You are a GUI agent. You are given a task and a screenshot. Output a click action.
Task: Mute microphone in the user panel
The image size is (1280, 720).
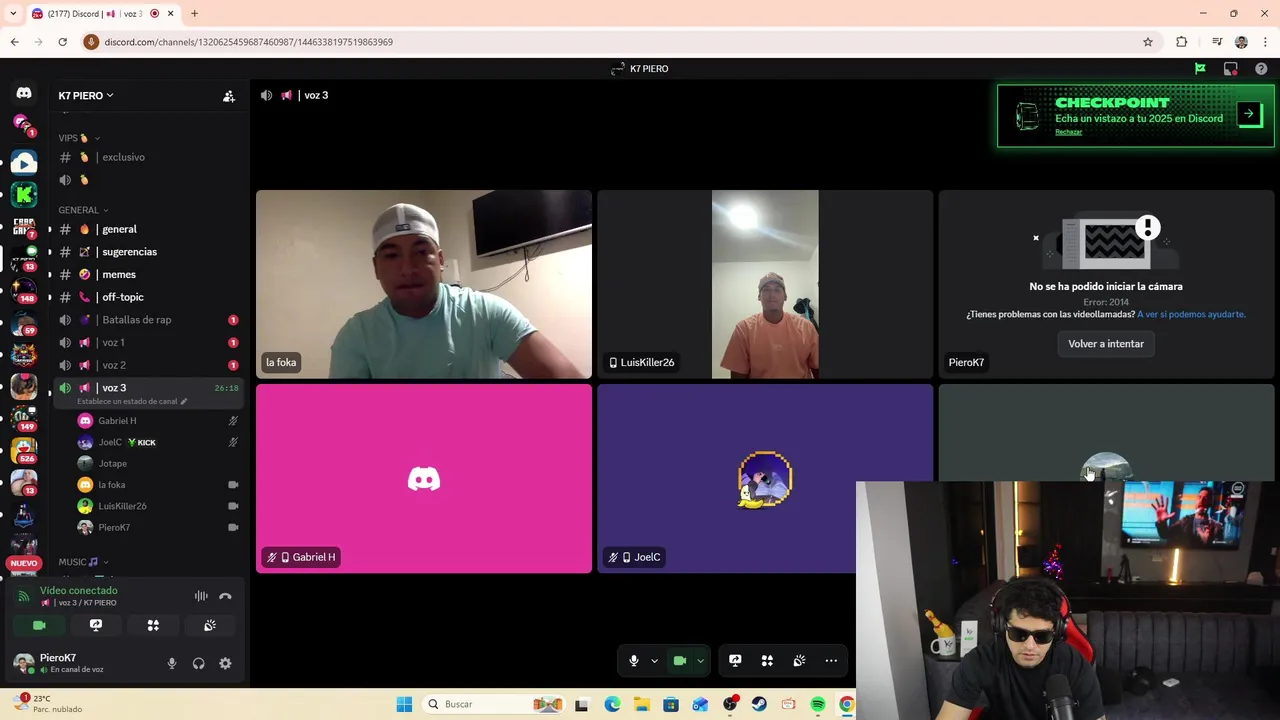coord(172,663)
